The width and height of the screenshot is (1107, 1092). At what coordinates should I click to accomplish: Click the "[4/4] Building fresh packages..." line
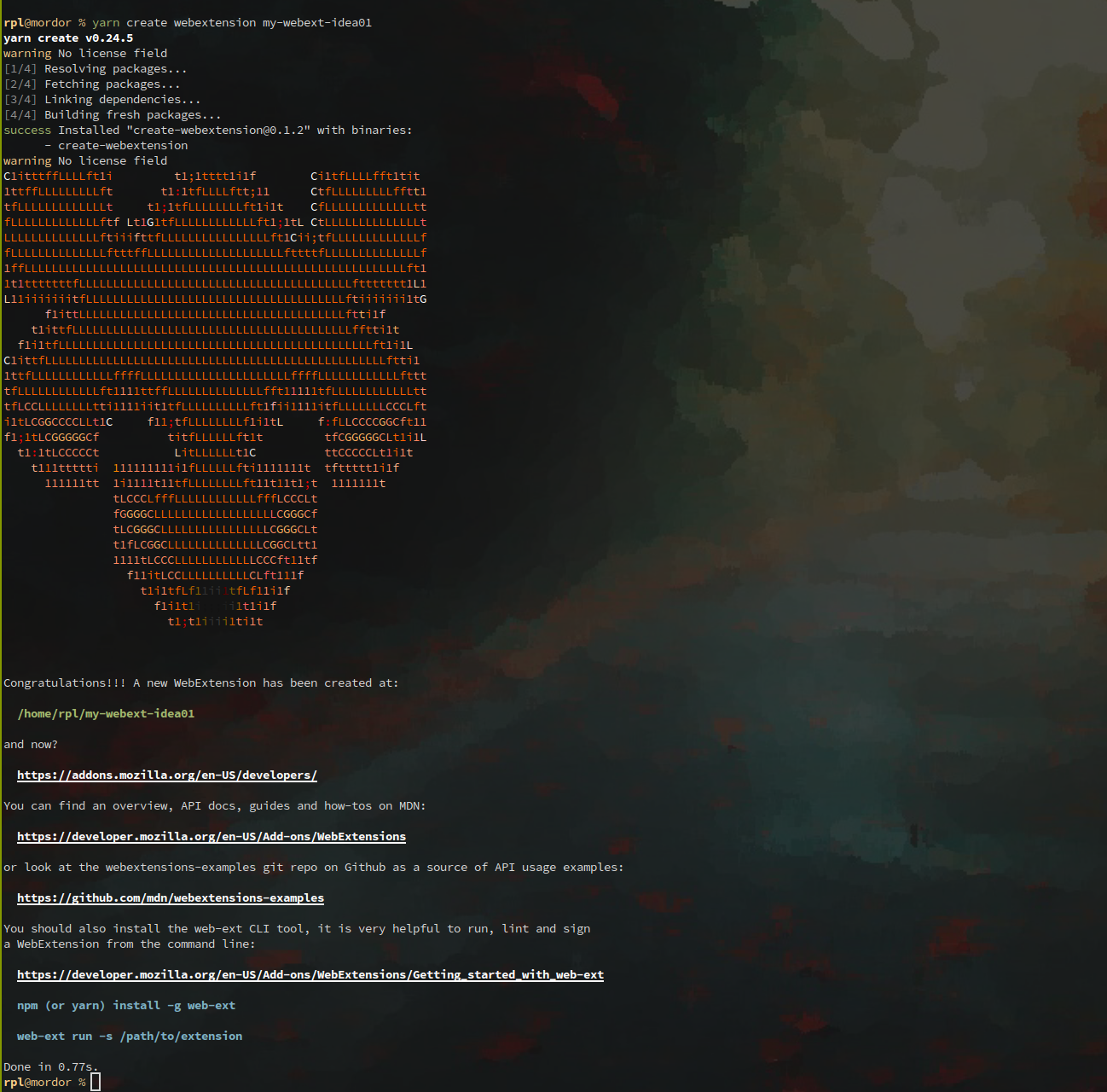tap(112, 115)
